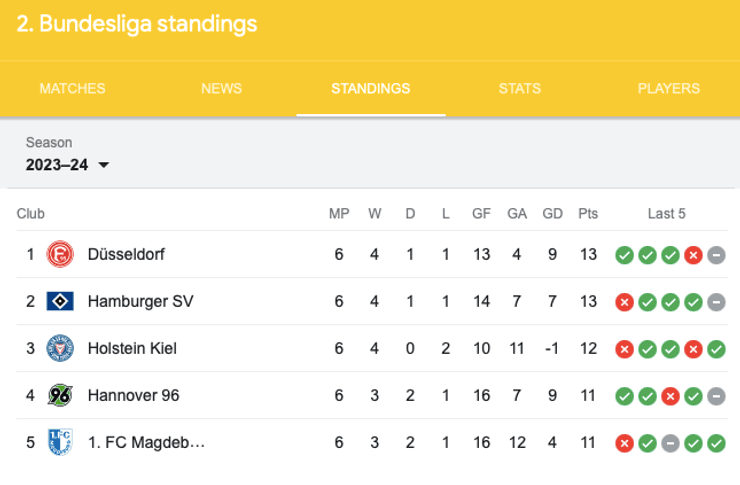This screenshot has width=740, height=485.
Task: Click the Pts column header
Action: tap(588, 214)
